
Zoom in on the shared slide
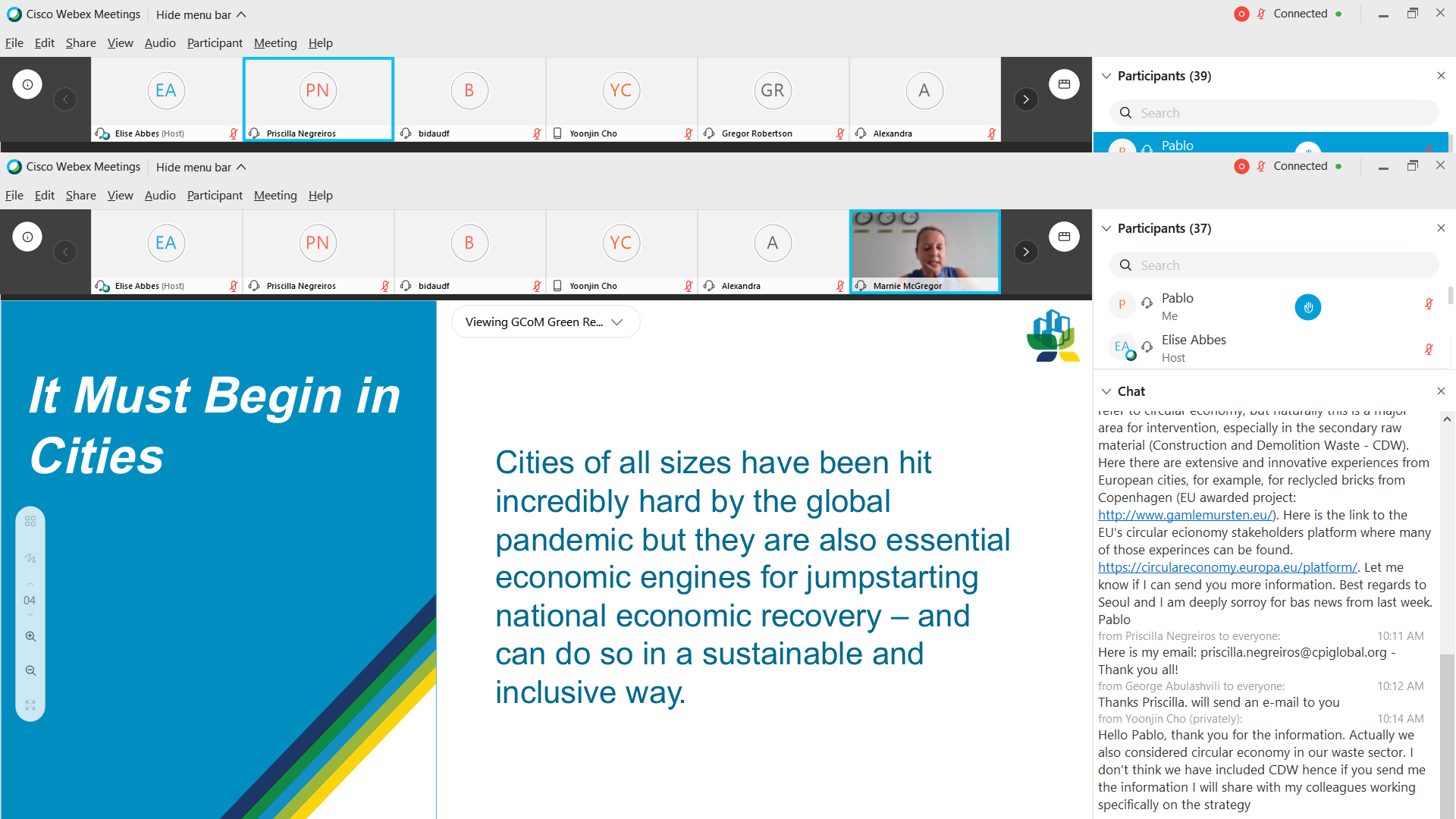click(30, 637)
